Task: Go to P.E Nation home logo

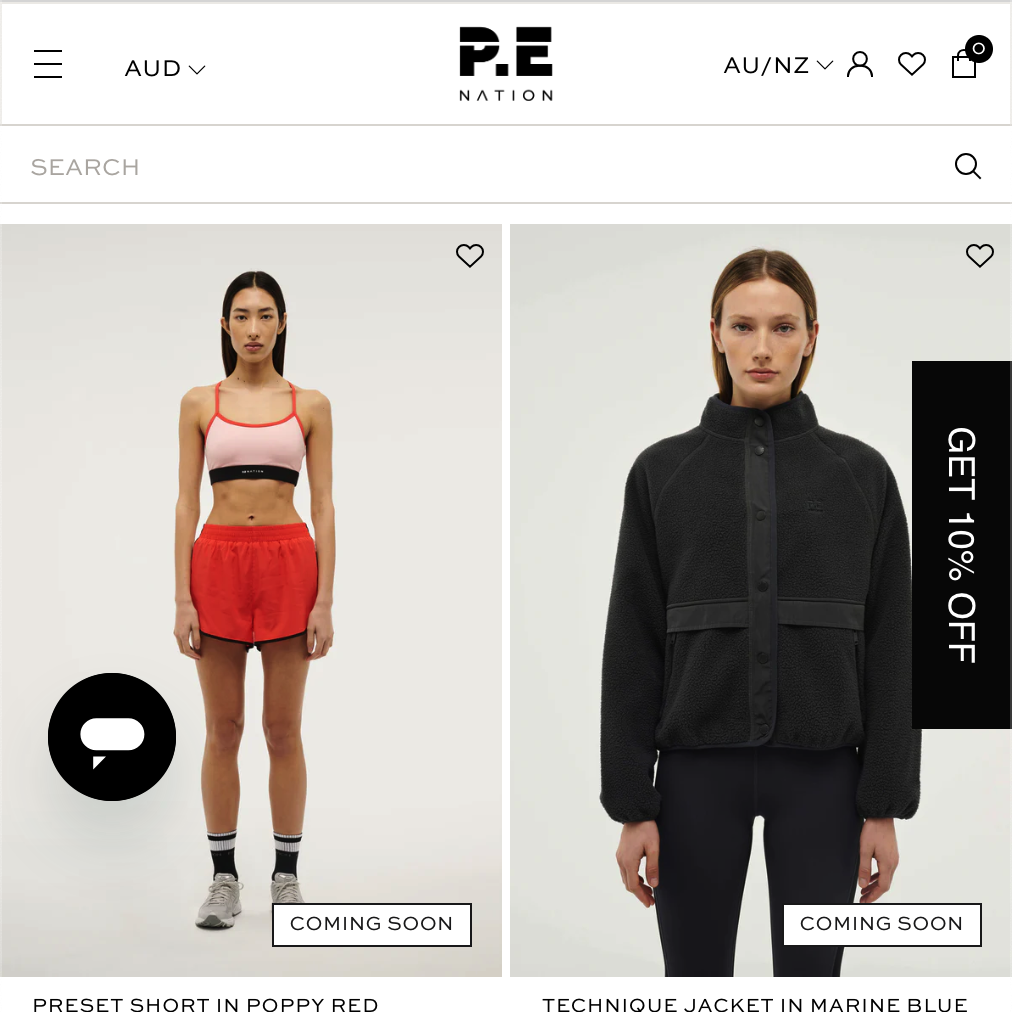Action: pyautogui.click(x=506, y=64)
